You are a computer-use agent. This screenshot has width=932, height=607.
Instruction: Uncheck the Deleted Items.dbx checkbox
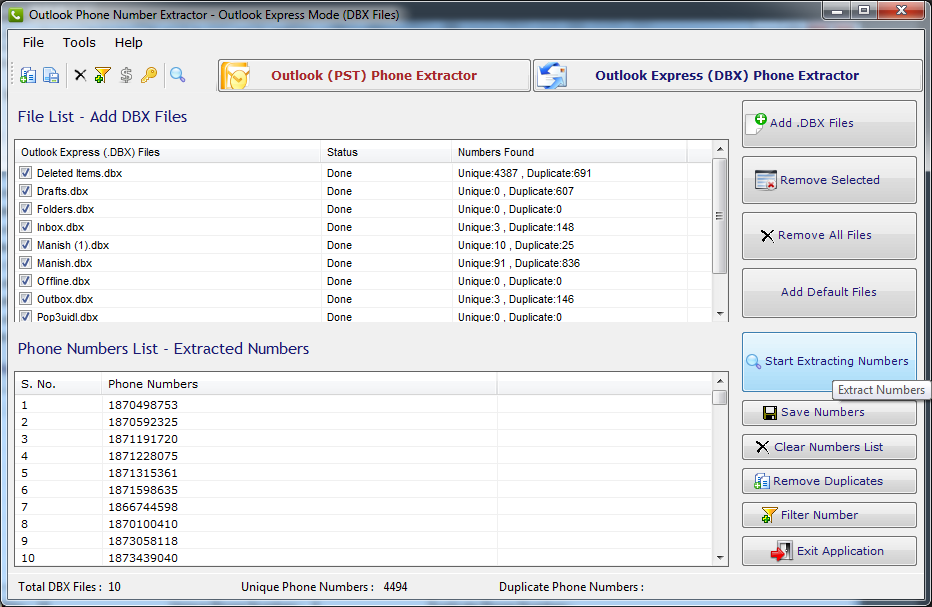coord(26,173)
